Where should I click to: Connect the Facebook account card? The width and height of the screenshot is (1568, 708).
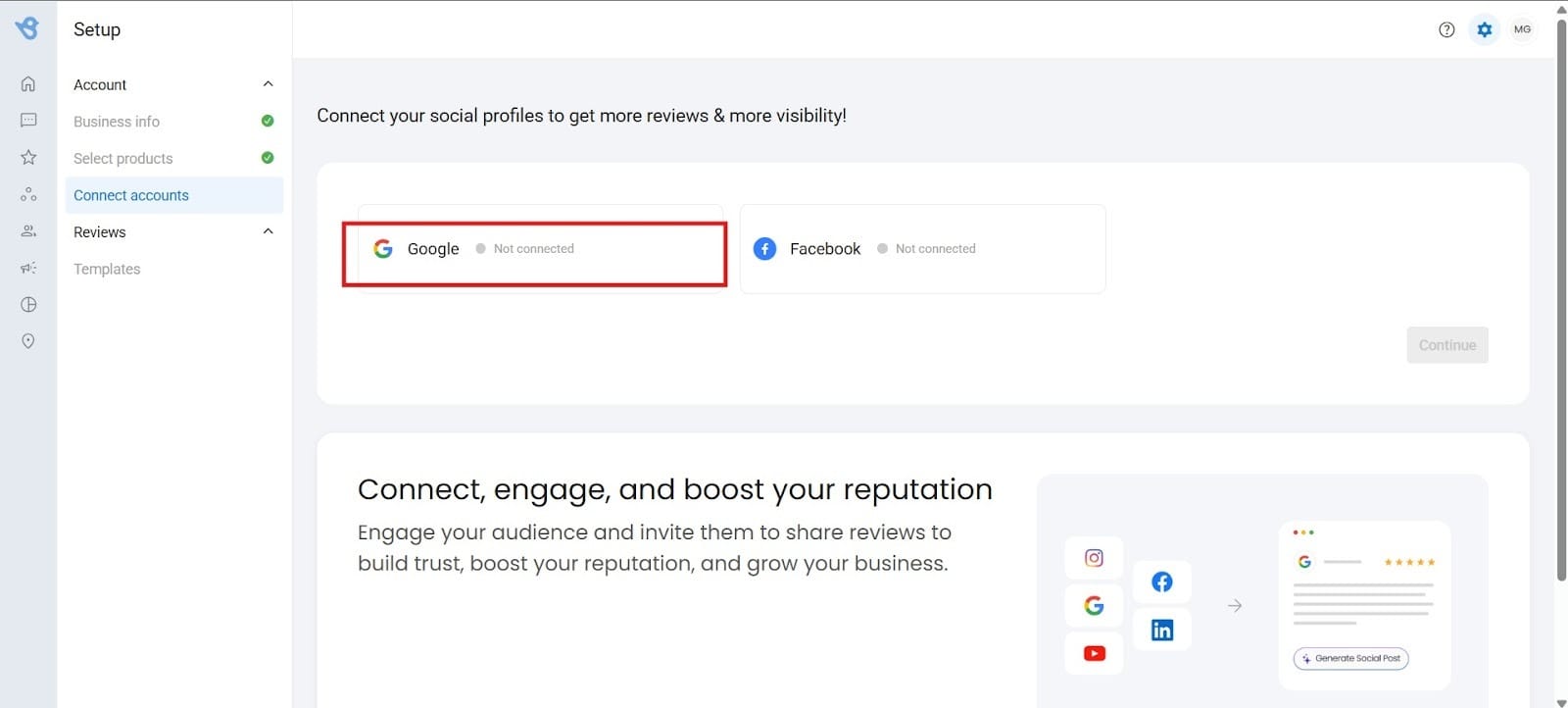click(922, 249)
